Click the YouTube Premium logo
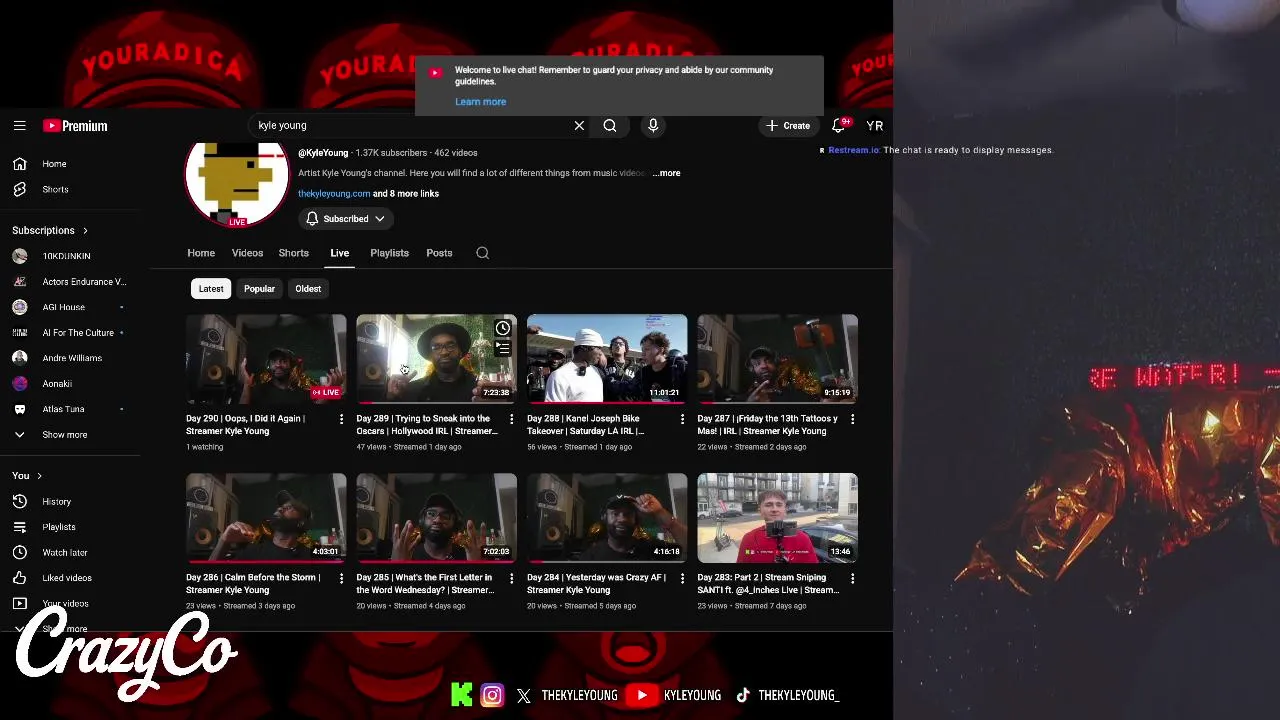The width and height of the screenshot is (1280, 720). (x=75, y=126)
